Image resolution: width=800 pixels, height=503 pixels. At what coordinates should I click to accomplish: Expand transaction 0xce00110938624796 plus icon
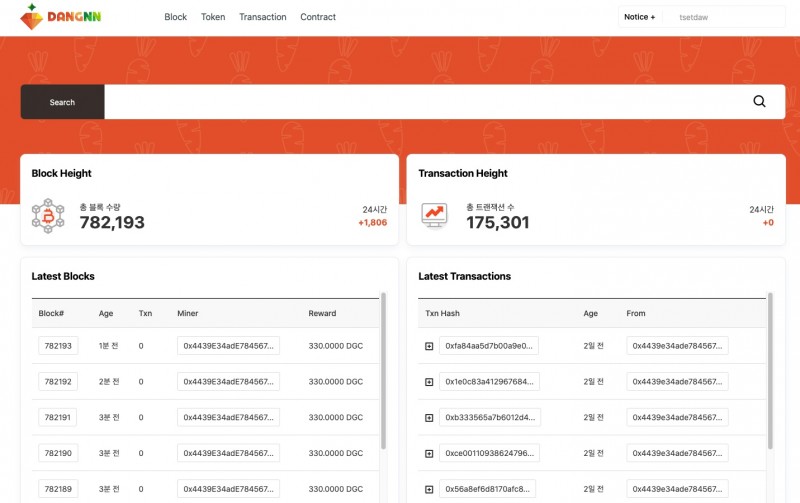[x=429, y=453]
